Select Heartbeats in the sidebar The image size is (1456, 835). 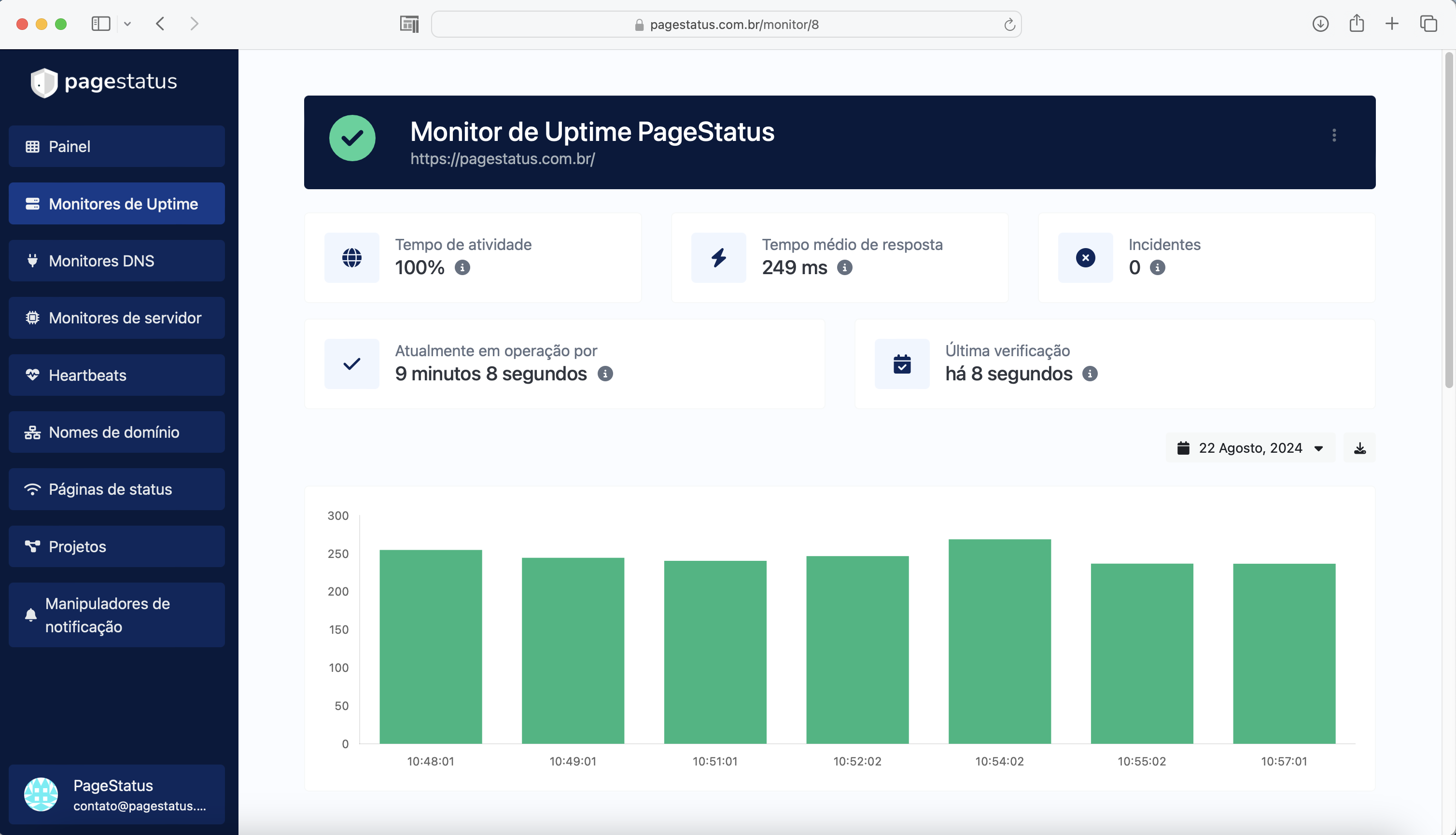tap(117, 375)
